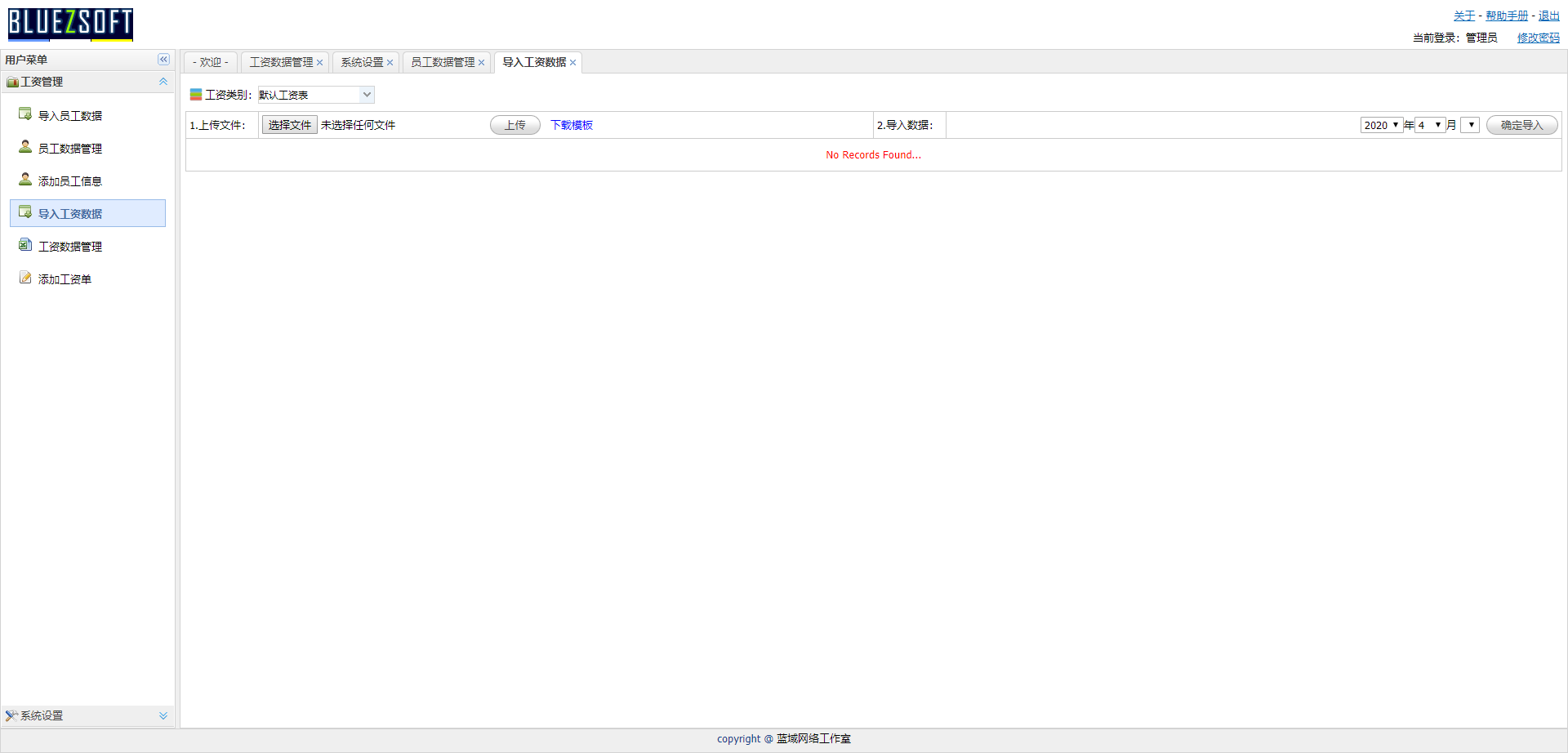Switch to the 员工数据管理 tab
Image resolution: width=1568 pixels, height=753 pixels.
tap(442, 62)
